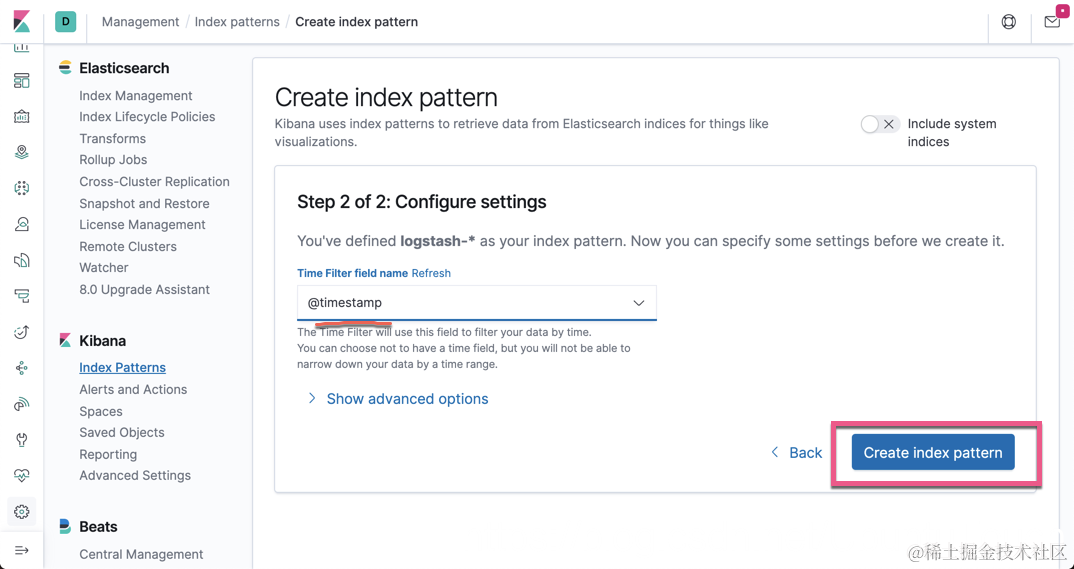1074x569 pixels.
Task: Open Machine Learning from the sidebar
Action: click(x=21, y=188)
